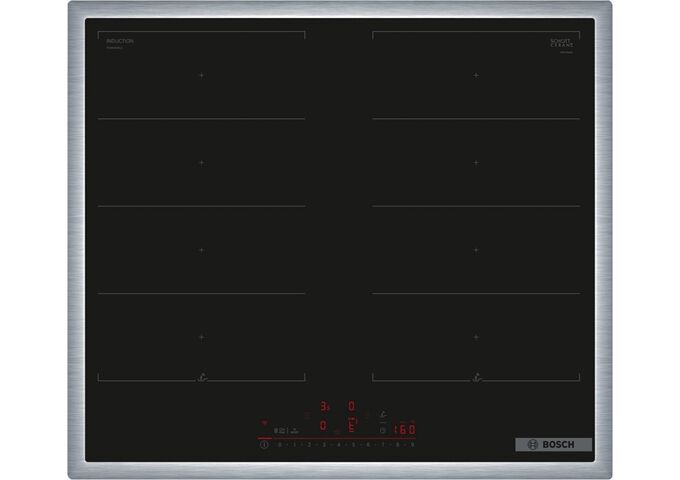The width and height of the screenshot is (680, 480).
Task: Click the Bosch logo badge
Action: pyautogui.click(x=553, y=445)
